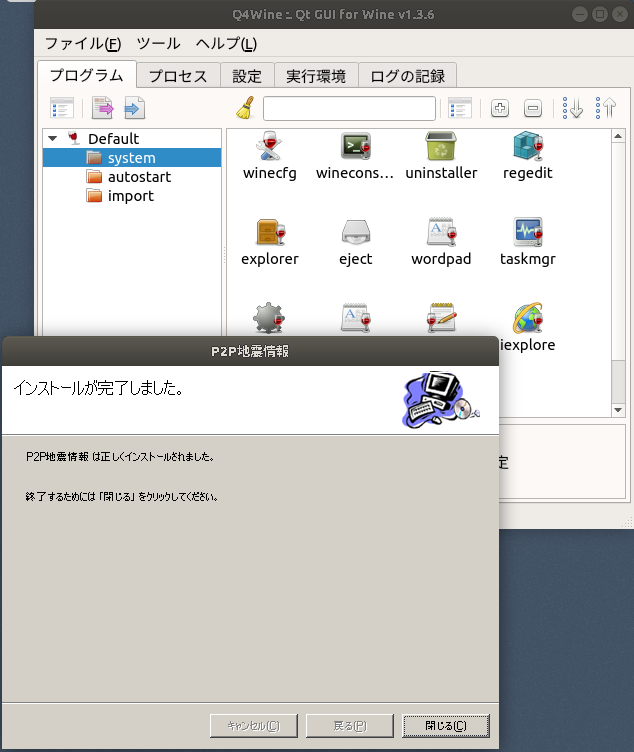Maximize the Q4Wine window
This screenshot has height=752, width=634.
tap(599, 14)
